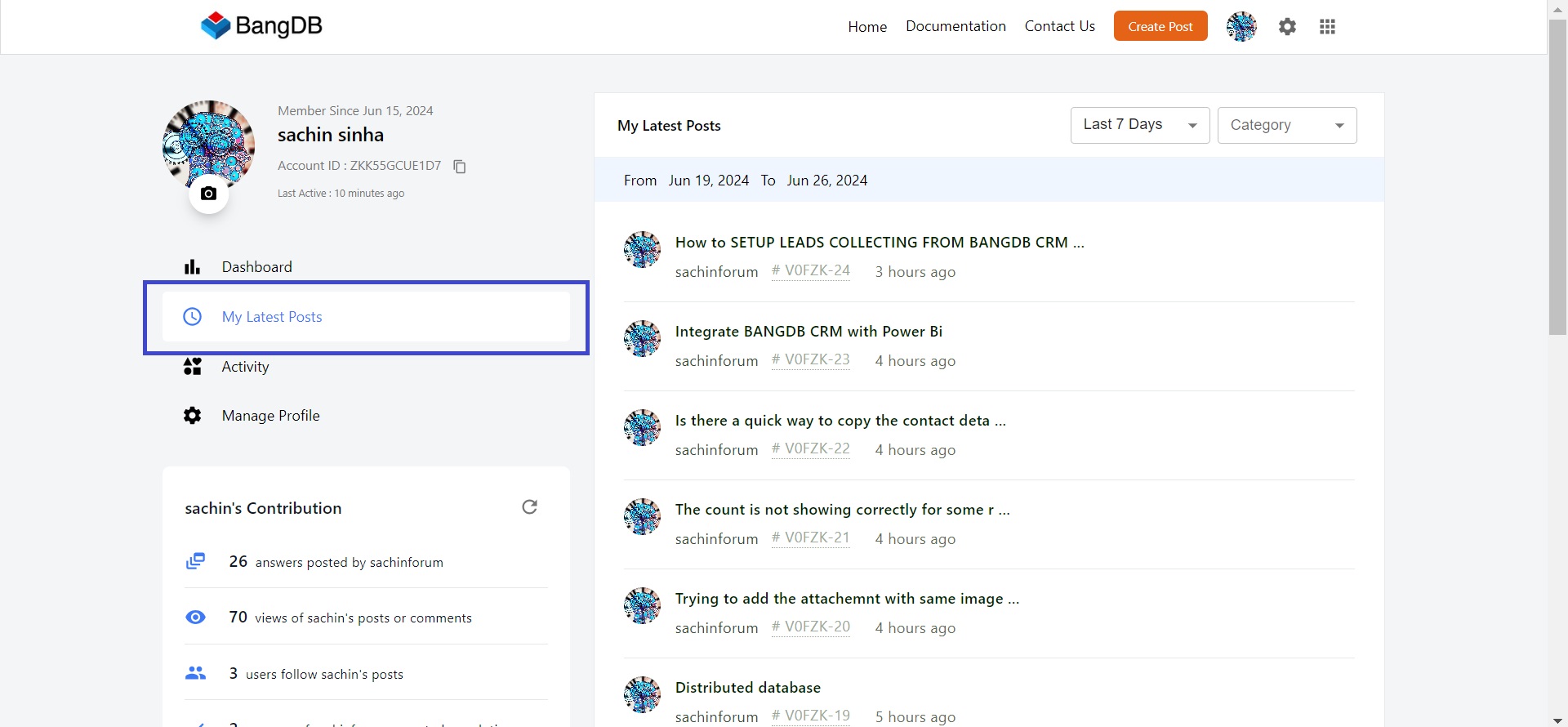Open the user avatar menu in the header
Screen dimensions: 1568x727
tap(1241, 27)
